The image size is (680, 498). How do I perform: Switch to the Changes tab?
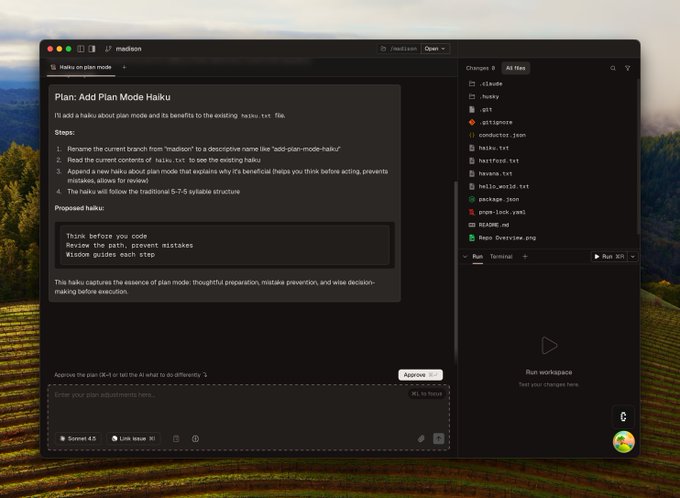481,68
